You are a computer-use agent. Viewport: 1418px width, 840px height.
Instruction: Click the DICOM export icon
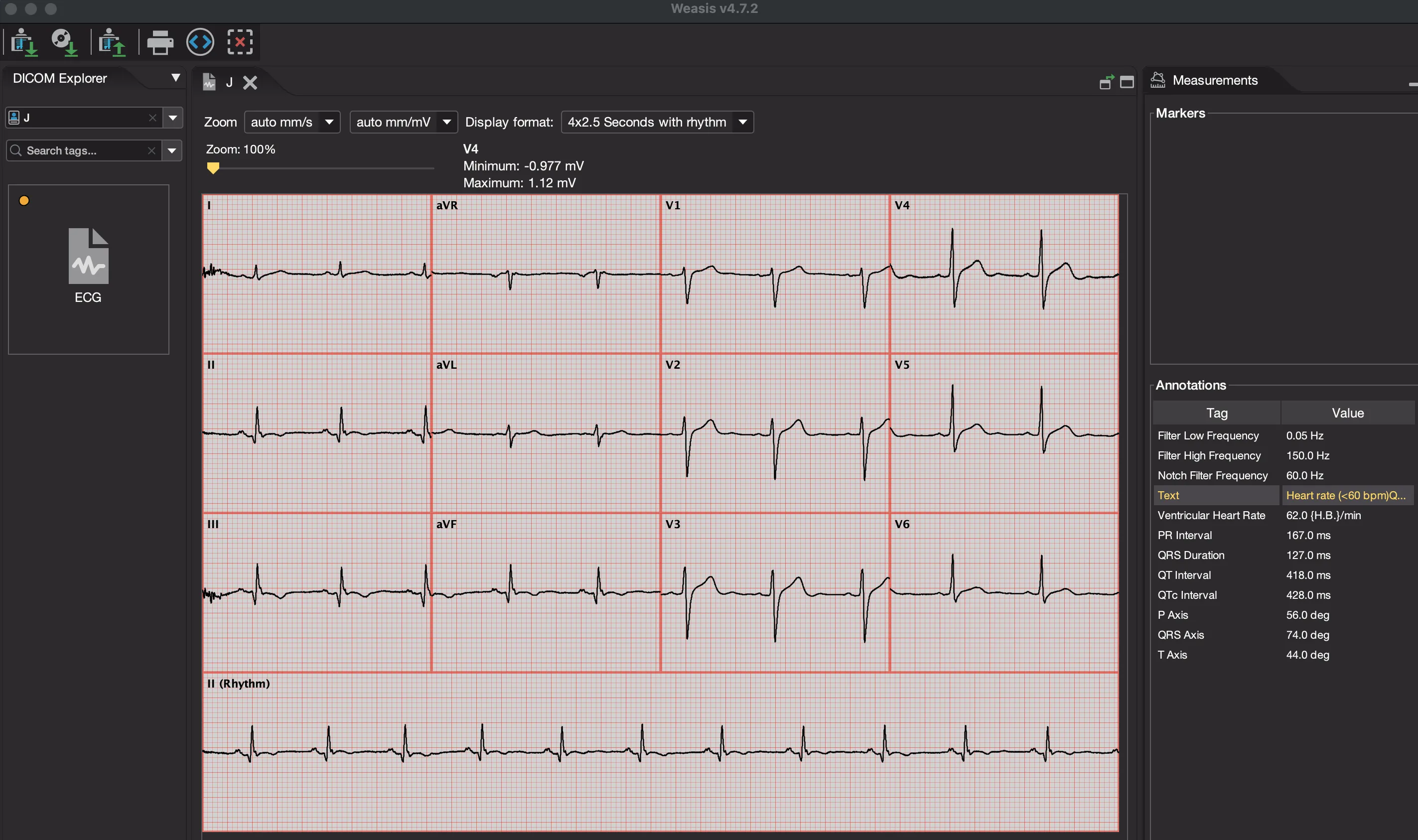click(x=112, y=42)
